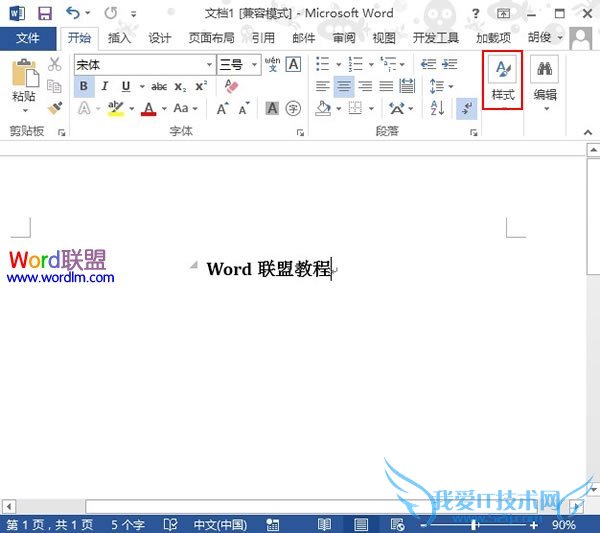Click the macro recording icon in status bar
Image resolution: width=600 pixels, height=533 pixels.
[272, 525]
